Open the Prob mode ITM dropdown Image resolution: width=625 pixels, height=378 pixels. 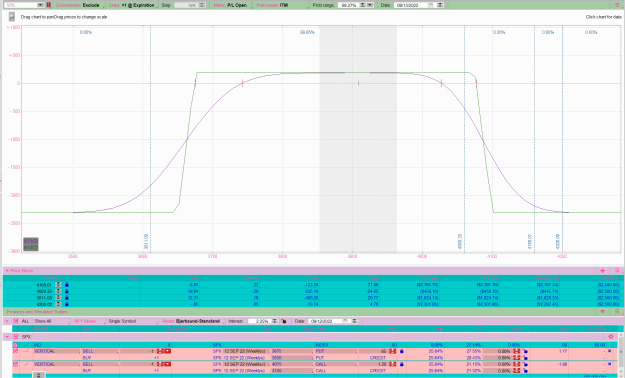pos(284,5)
